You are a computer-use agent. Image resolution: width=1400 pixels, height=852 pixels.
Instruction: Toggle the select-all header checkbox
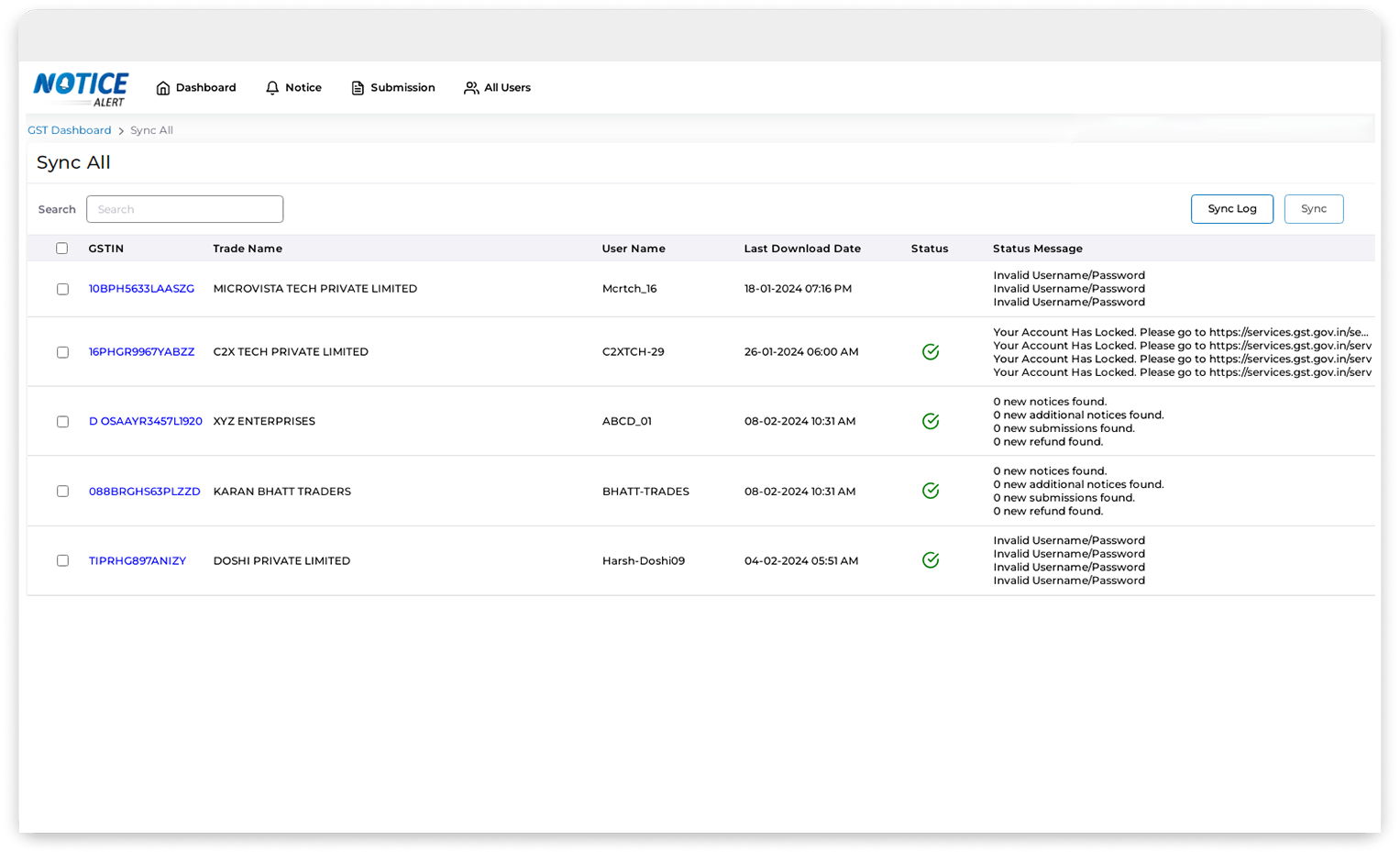[62, 249]
